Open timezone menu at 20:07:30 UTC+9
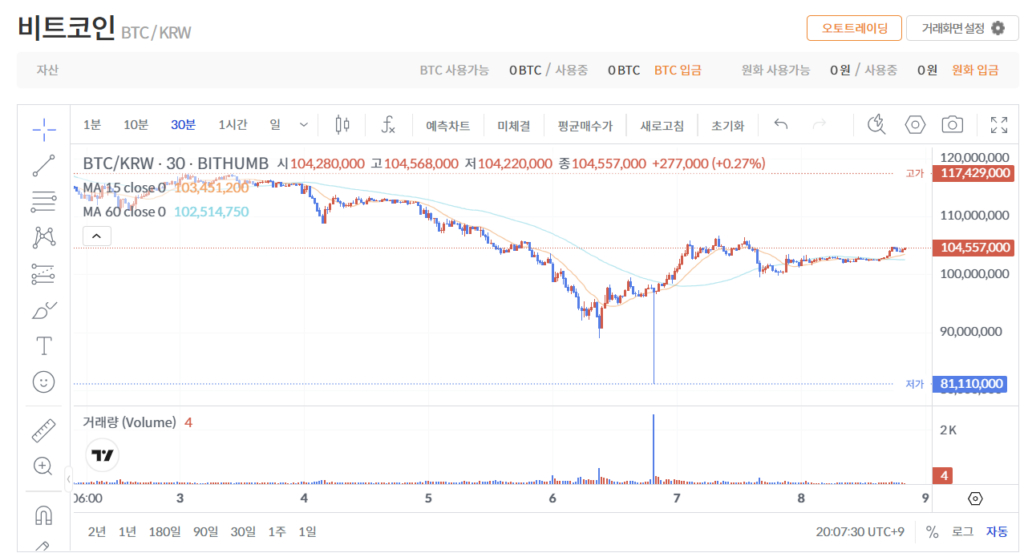The width and height of the screenshot is (1024, 557). point(859,532)
